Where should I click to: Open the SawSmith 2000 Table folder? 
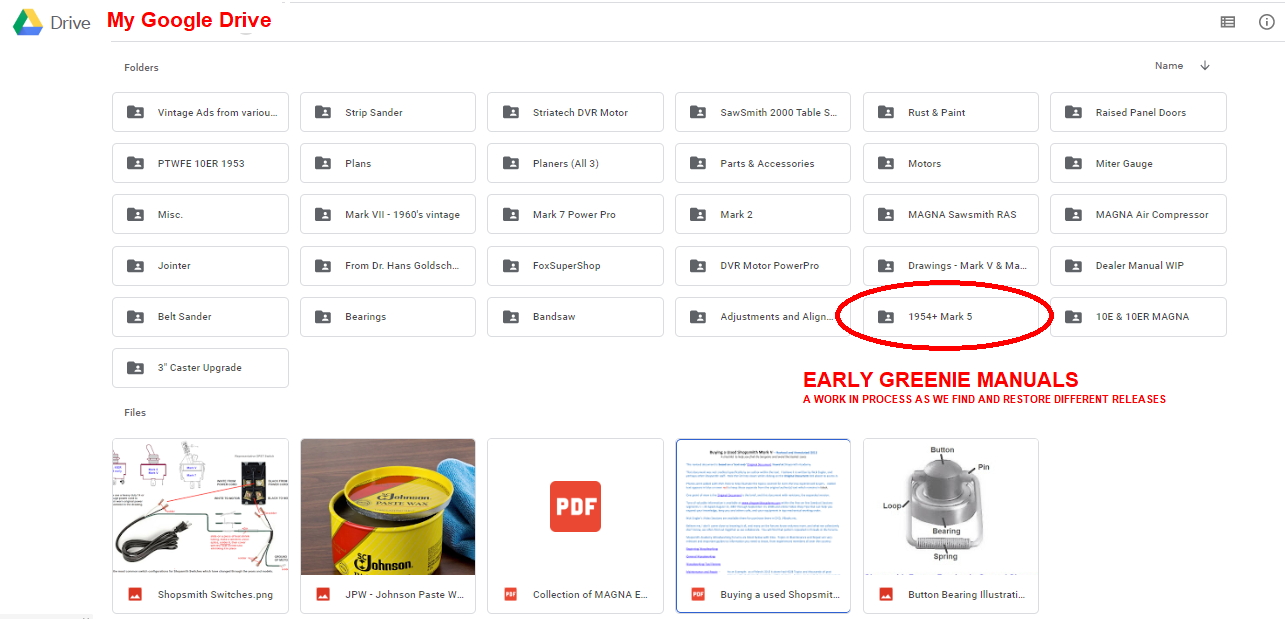[763, 112]
